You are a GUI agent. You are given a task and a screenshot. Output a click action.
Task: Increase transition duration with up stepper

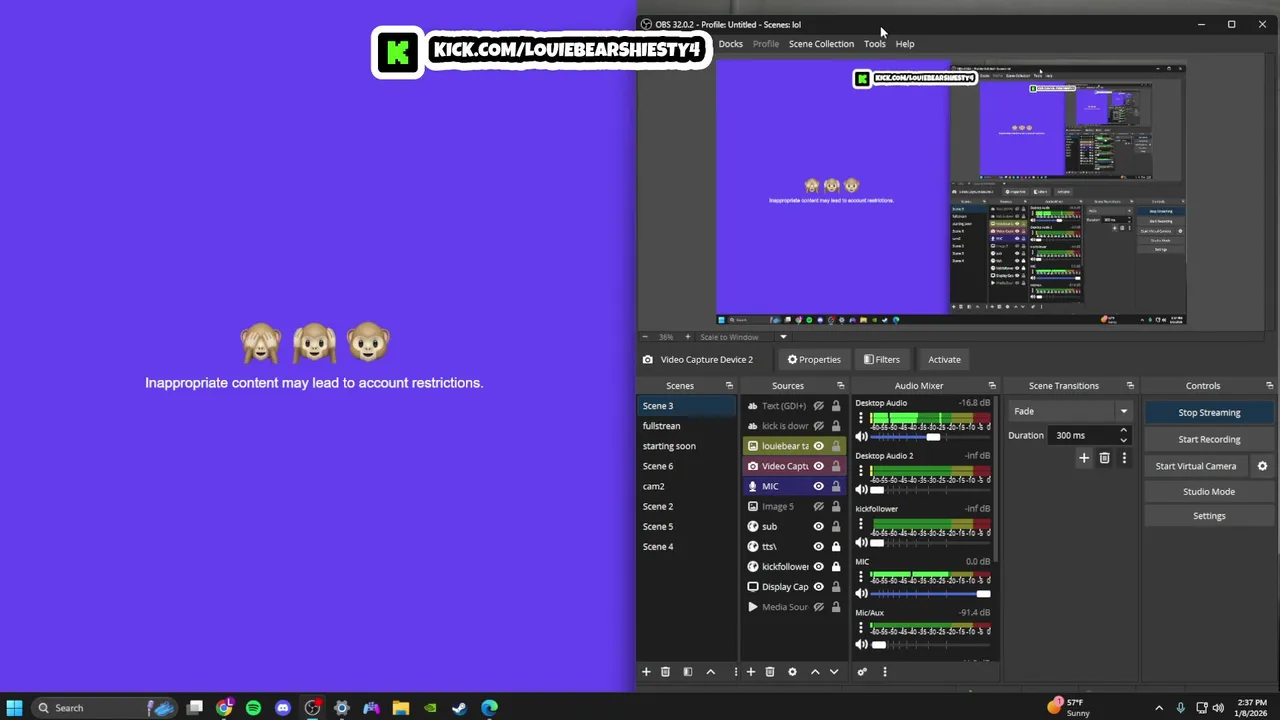(1123, 431)
